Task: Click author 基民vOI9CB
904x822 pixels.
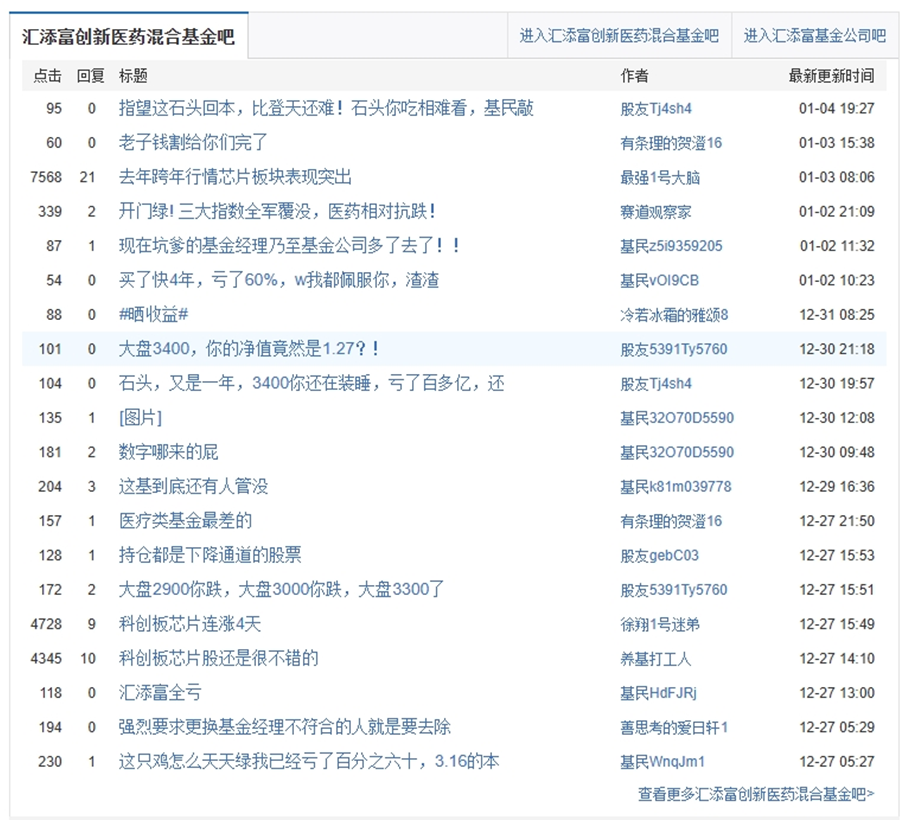Action: click(660, 281)
